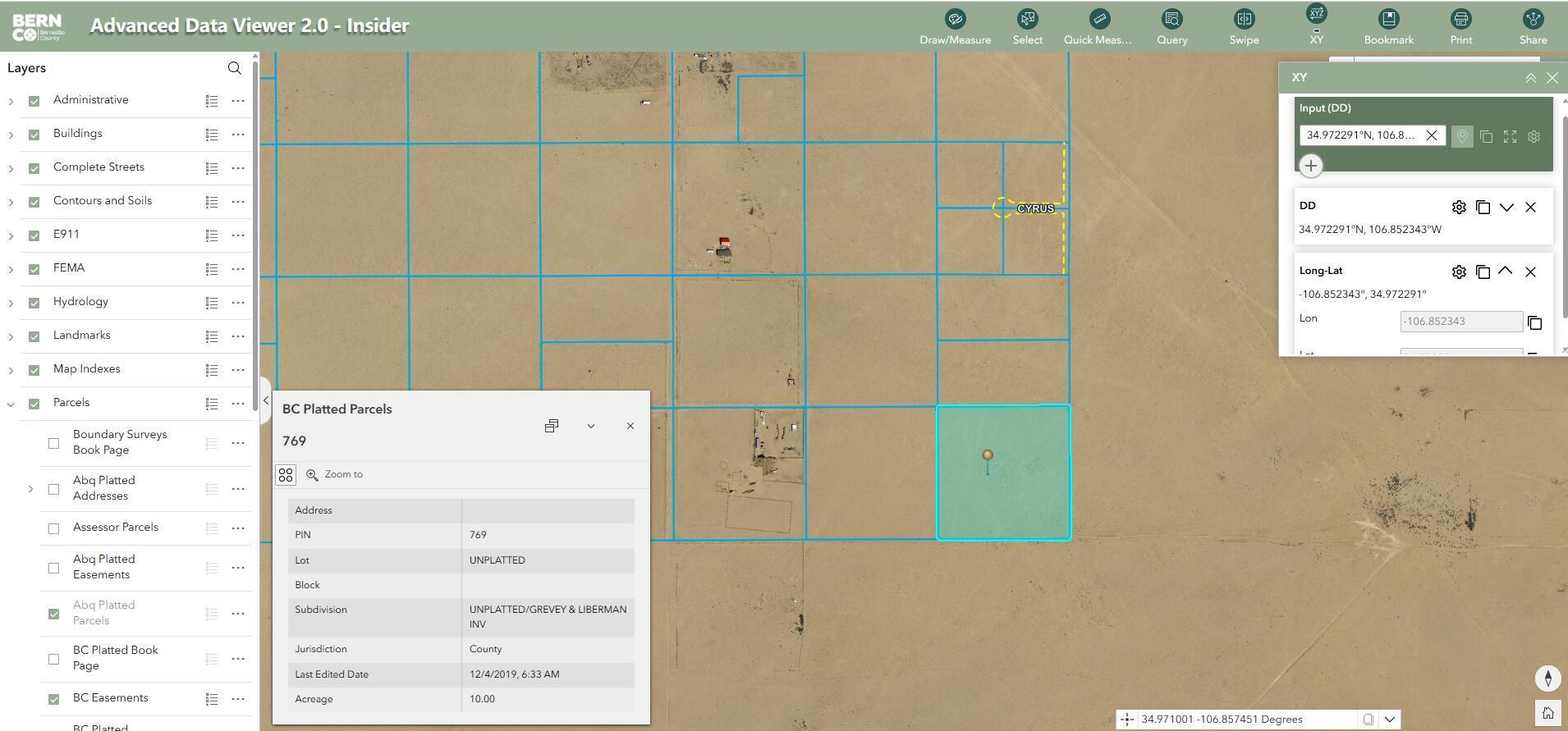Open the Swipe tool
This screenshot has width=1568, height=731.
(1244, 26)
